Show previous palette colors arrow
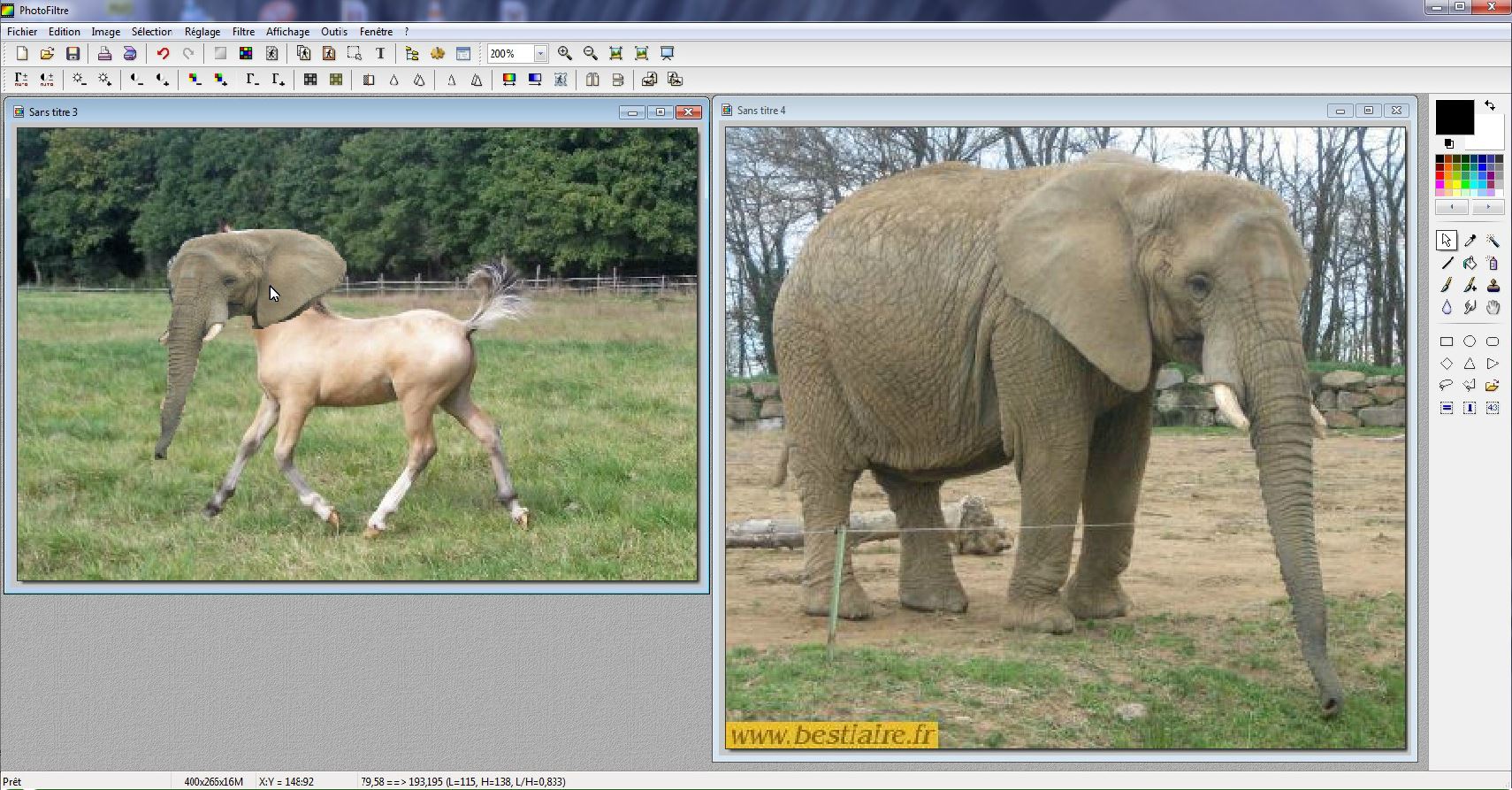The width and height of the screenshot is (1512, 790). coord(1452,207)
